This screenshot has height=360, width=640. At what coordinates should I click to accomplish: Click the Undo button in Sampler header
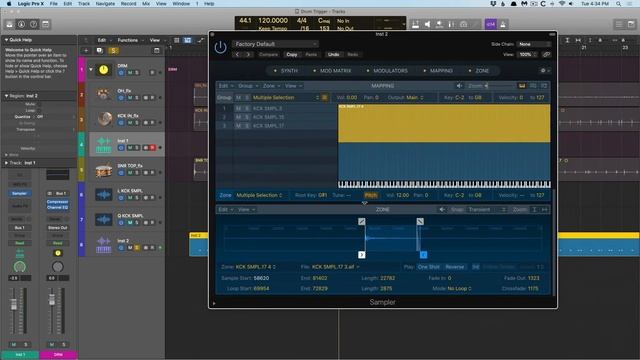333,54
